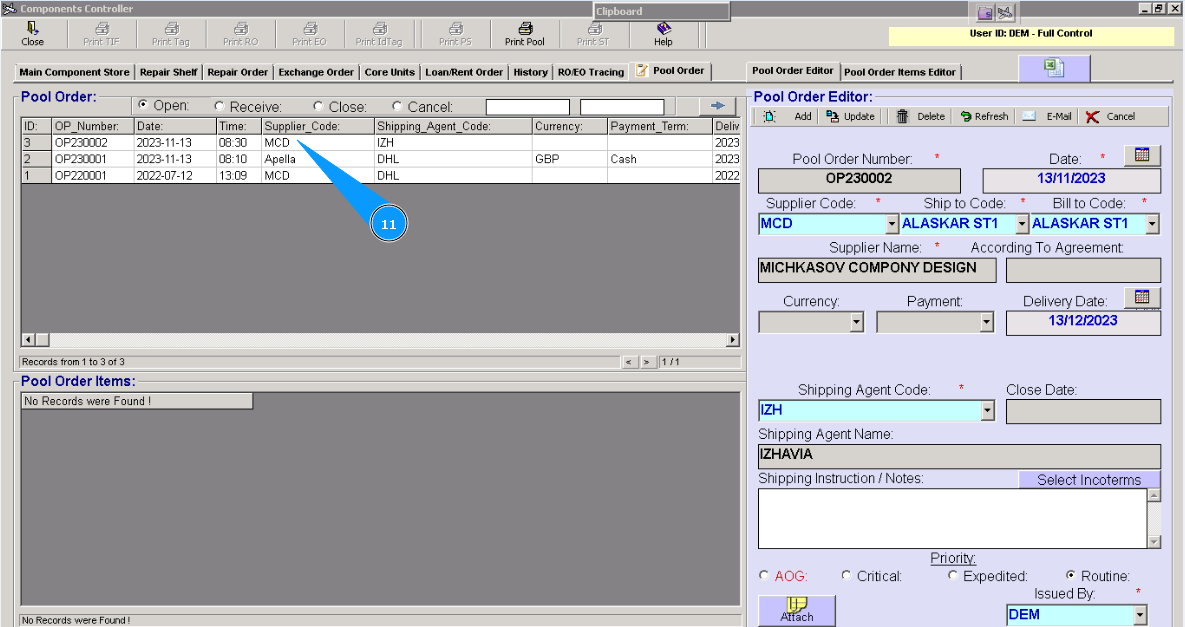The width and height of the screenshot is (1185, 627).
Task: Open Help from the toolbar
Action: click(663, 34)
